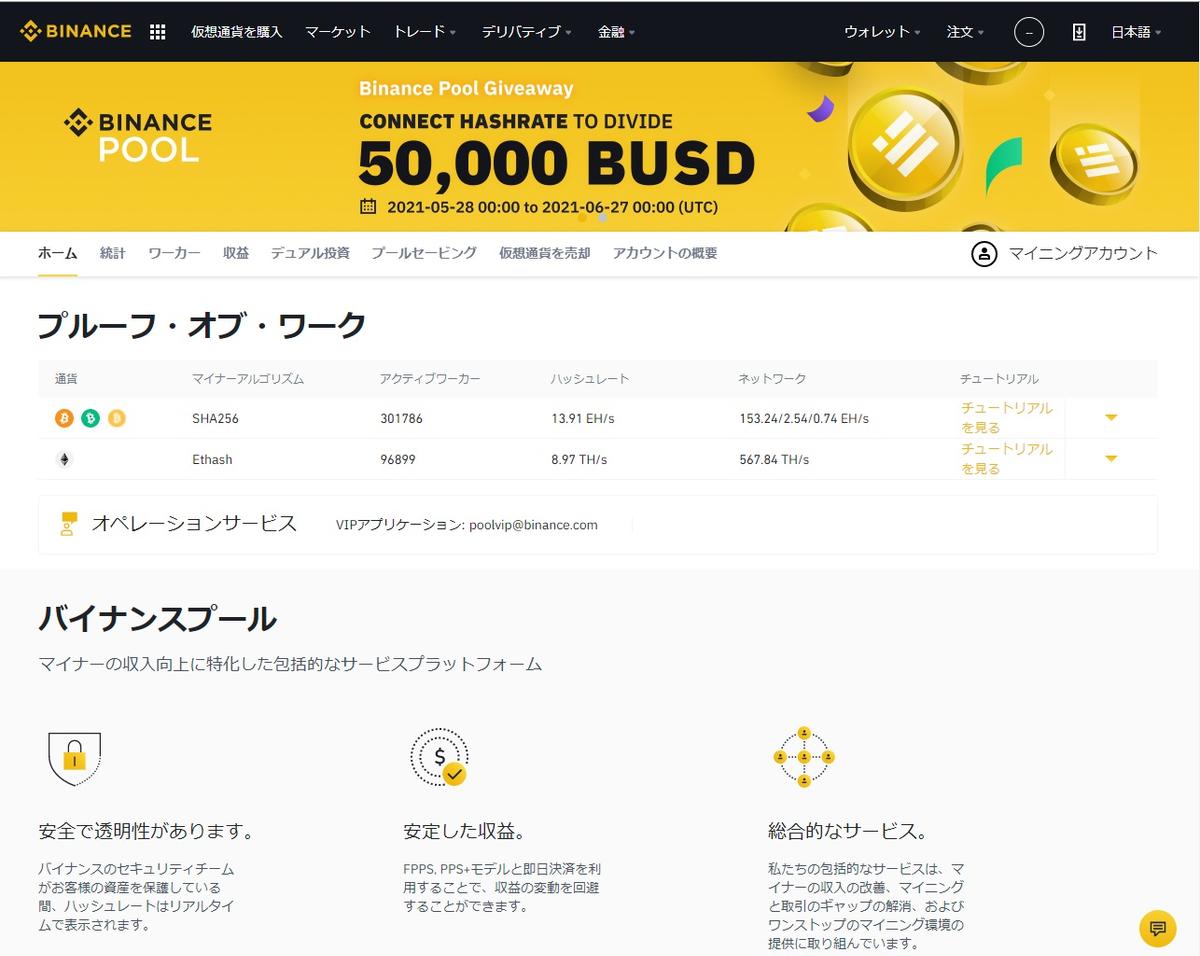Click the Ethereum icon in the Ethash row
The width and height of the screenshot is (1200, 956).
click(63, 459)
